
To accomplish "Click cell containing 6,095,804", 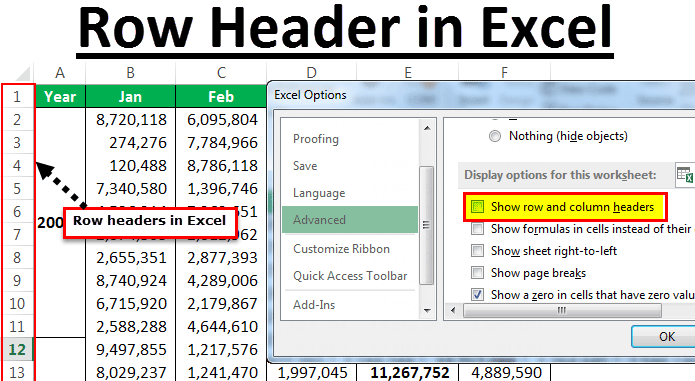I will tap(221, 120).
